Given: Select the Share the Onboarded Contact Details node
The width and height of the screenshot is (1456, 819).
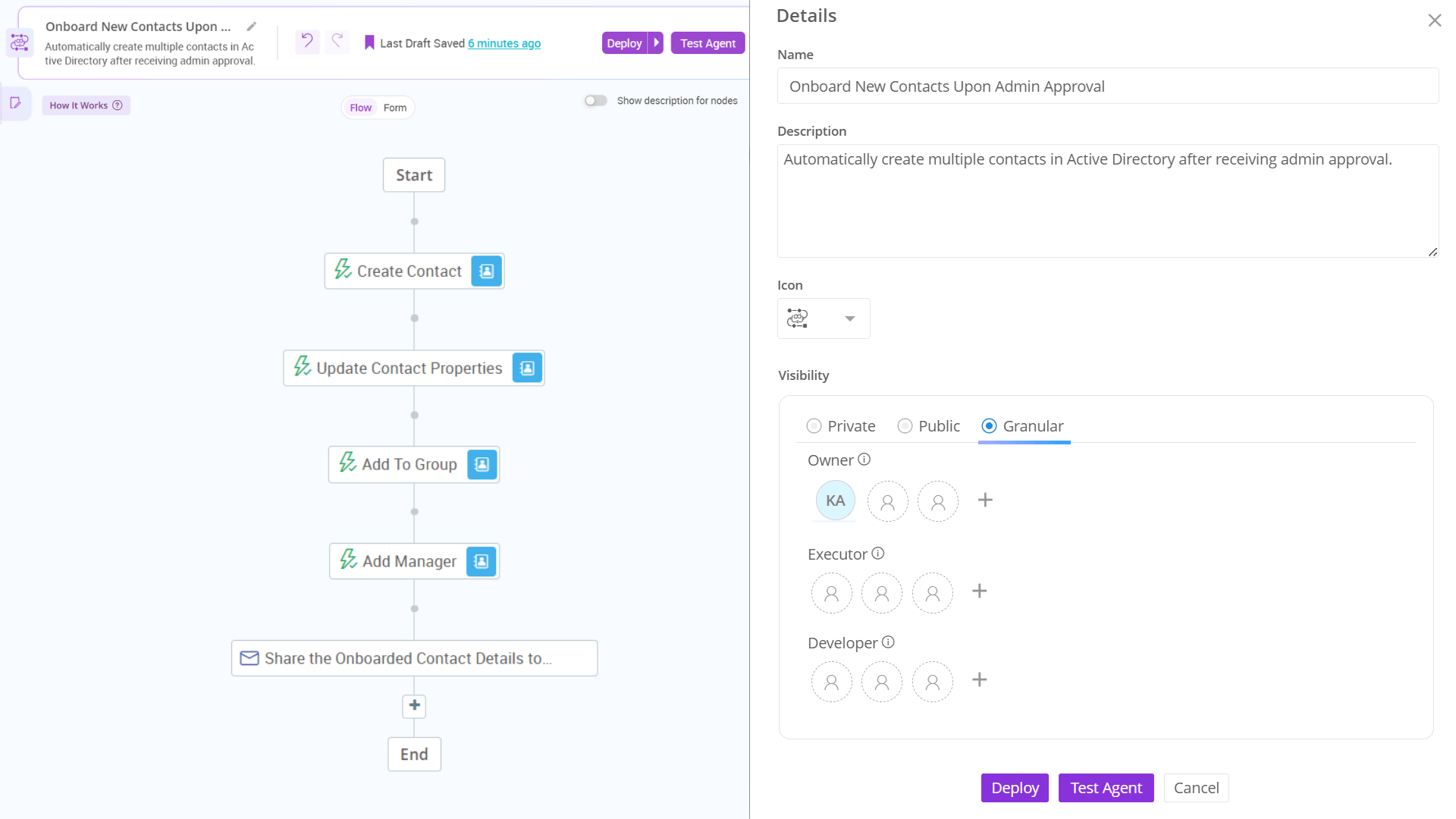Looking at the screenshot, I should coord(414,658).
